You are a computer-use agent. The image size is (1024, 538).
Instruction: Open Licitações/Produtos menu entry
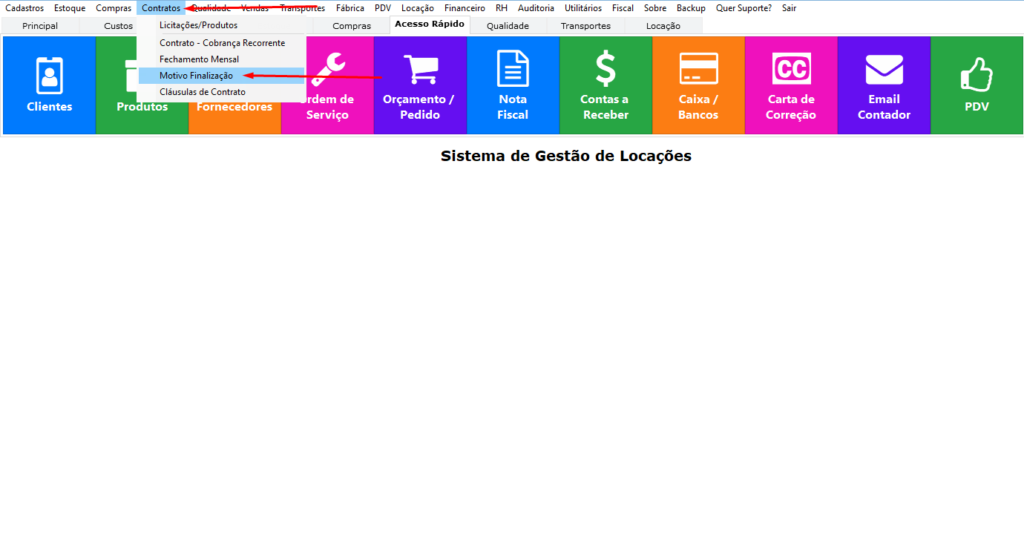tap(198, 25)
